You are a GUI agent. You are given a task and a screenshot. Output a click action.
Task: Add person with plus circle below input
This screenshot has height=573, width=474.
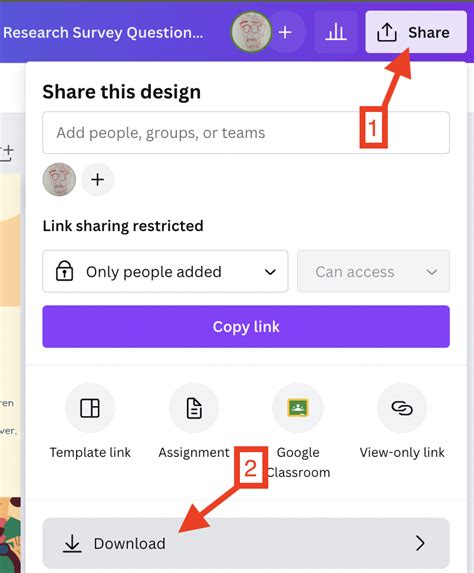[x=97, y=179]
